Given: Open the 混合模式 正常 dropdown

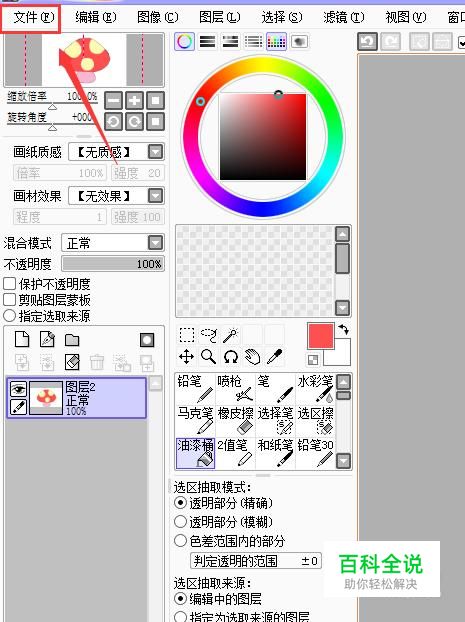Looking at the screenshot, I should [113, 243].
